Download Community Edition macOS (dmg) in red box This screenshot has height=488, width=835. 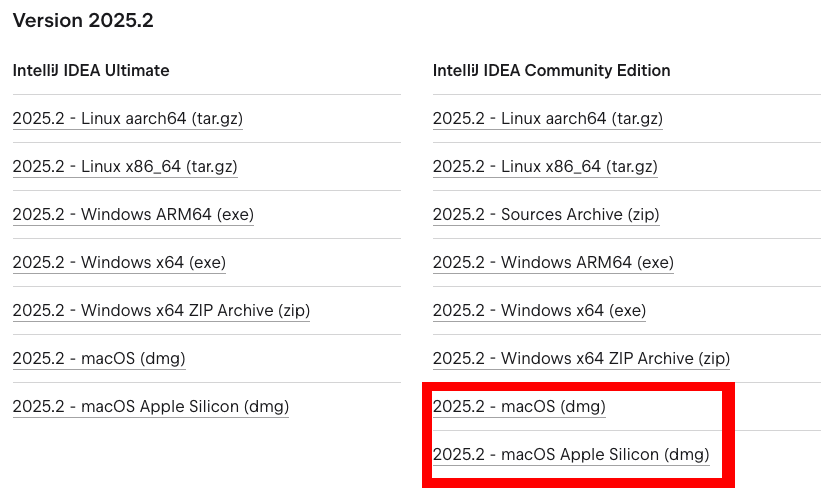[x=519, y=406]
